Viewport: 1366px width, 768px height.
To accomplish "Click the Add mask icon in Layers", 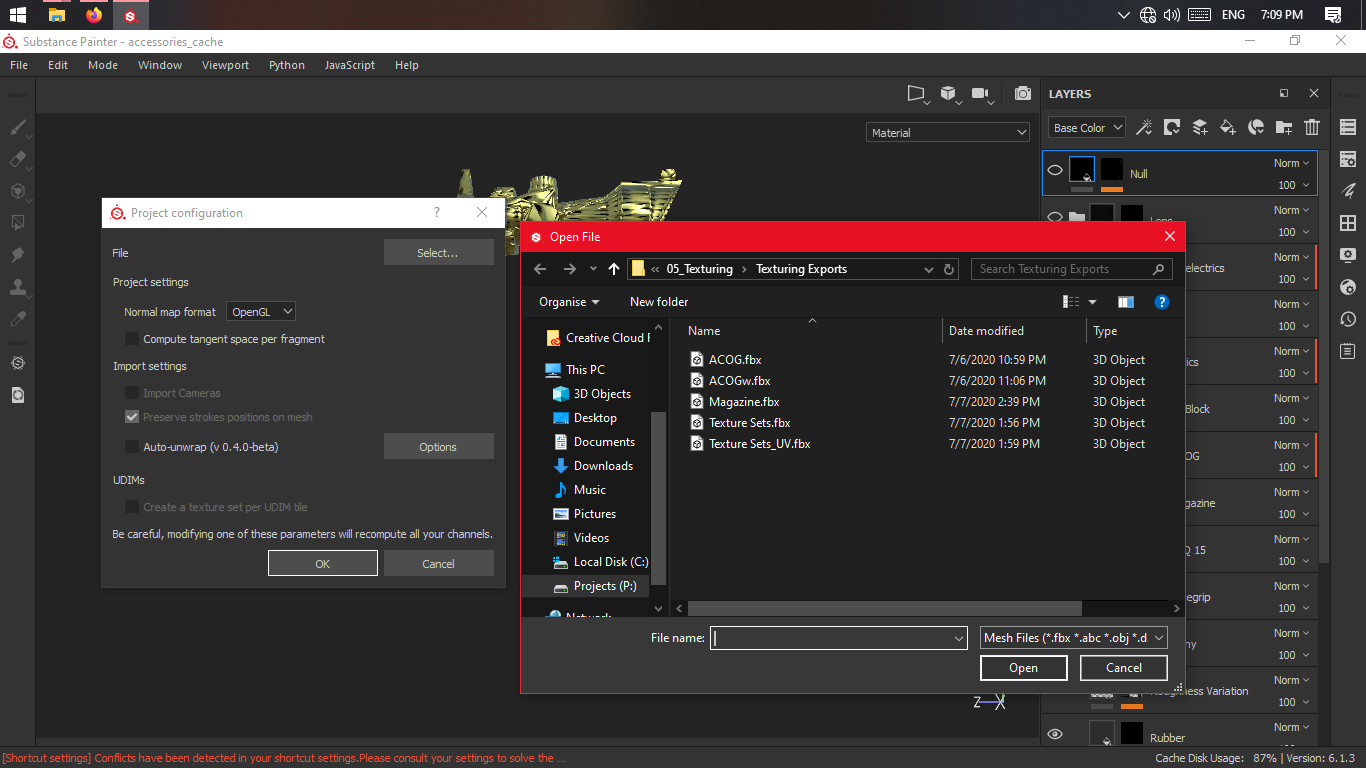I will [x=1172, y=127].
